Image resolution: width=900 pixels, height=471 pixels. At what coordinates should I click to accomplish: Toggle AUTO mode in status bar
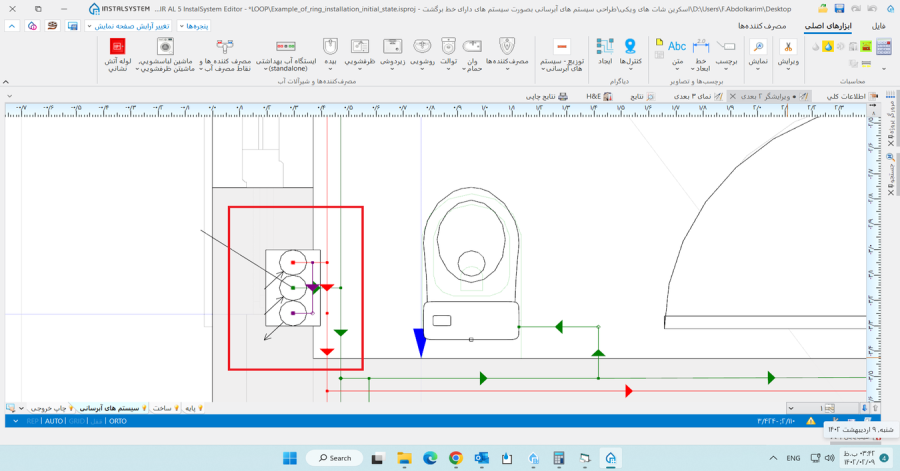coord(53,421)
